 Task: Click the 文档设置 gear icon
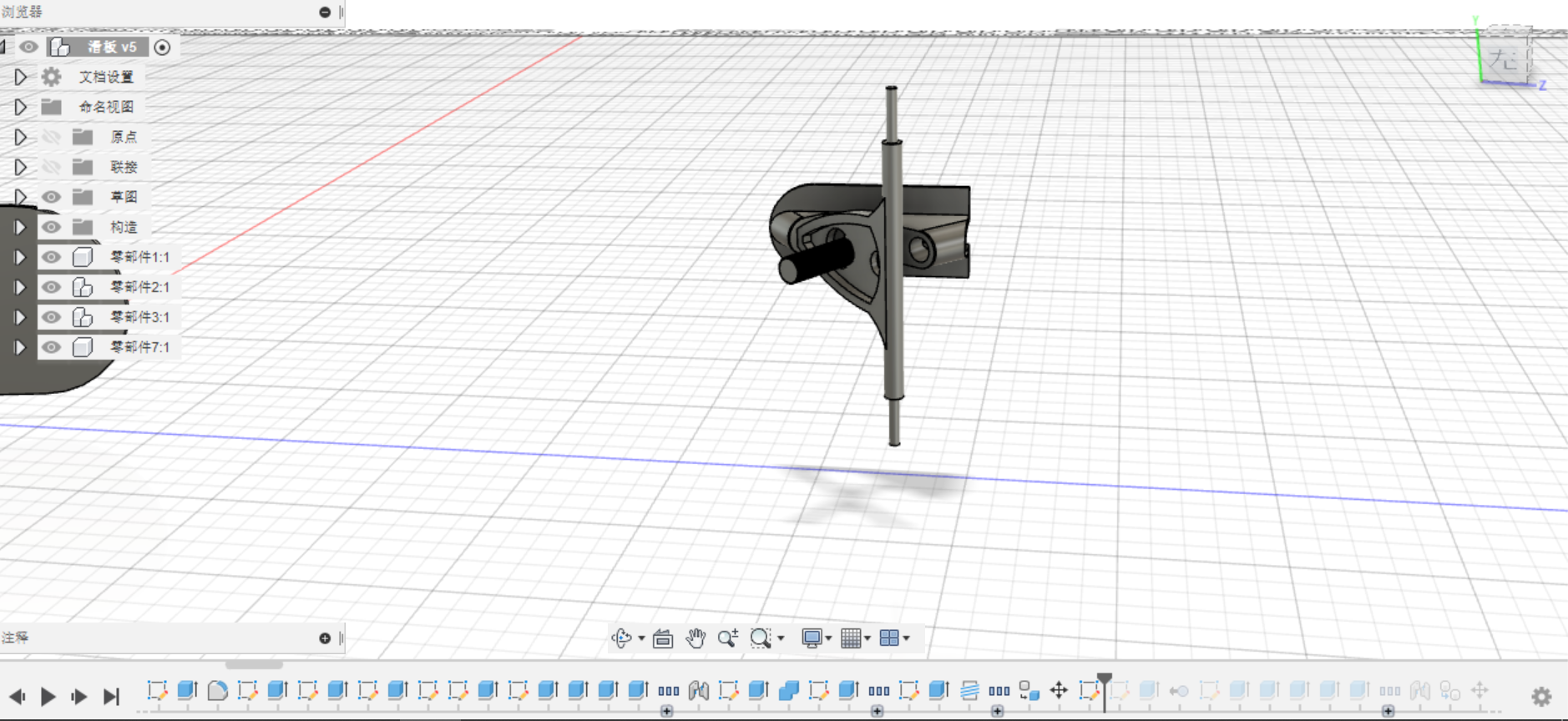point(52,77)
